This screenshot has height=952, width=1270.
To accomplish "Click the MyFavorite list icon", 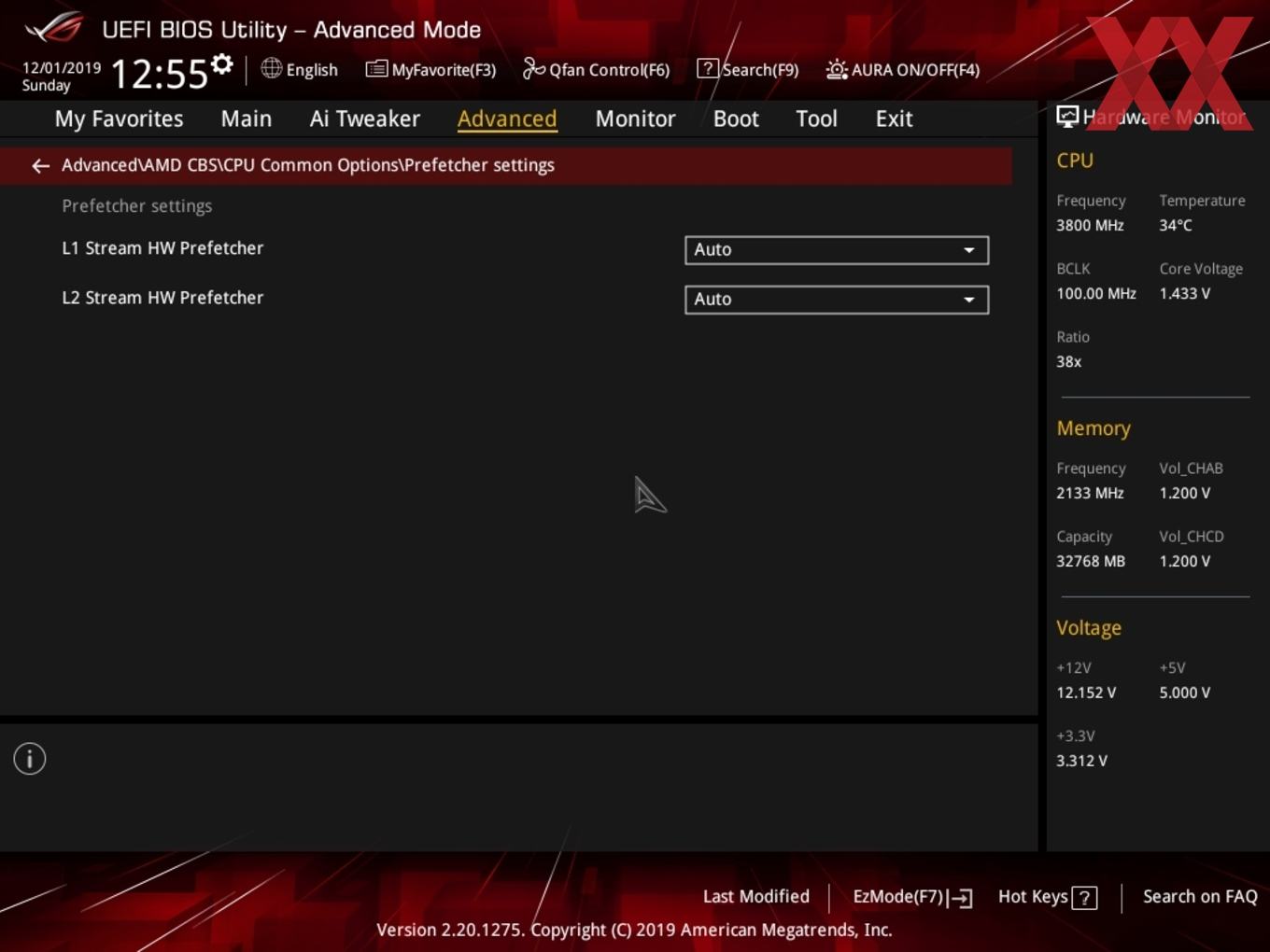I will (376, 68).
